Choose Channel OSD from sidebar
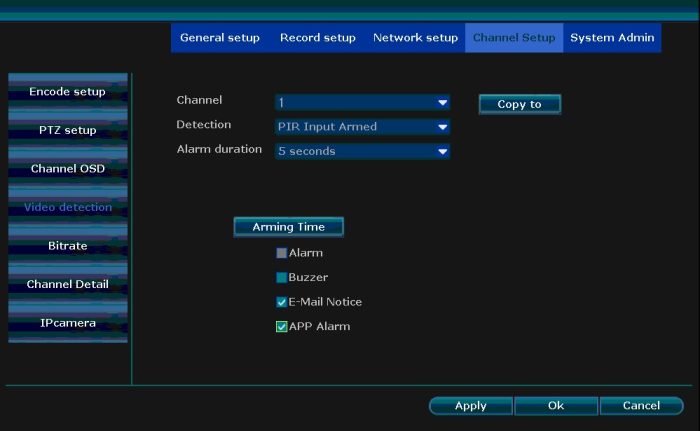The image size is (700, 431). click(x=67, y=169)
